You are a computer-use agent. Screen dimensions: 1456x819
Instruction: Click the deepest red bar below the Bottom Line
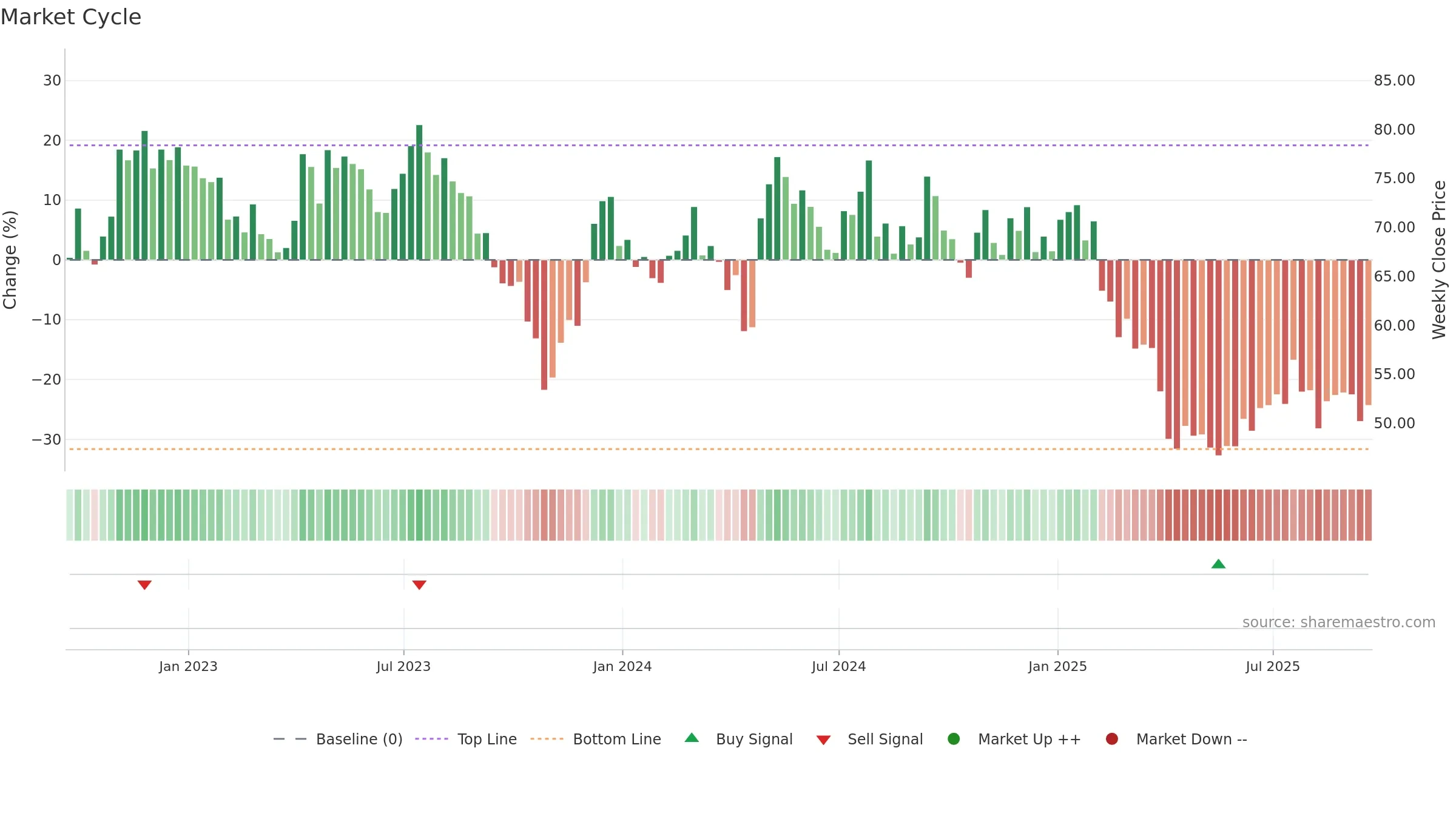[1218, 357]
